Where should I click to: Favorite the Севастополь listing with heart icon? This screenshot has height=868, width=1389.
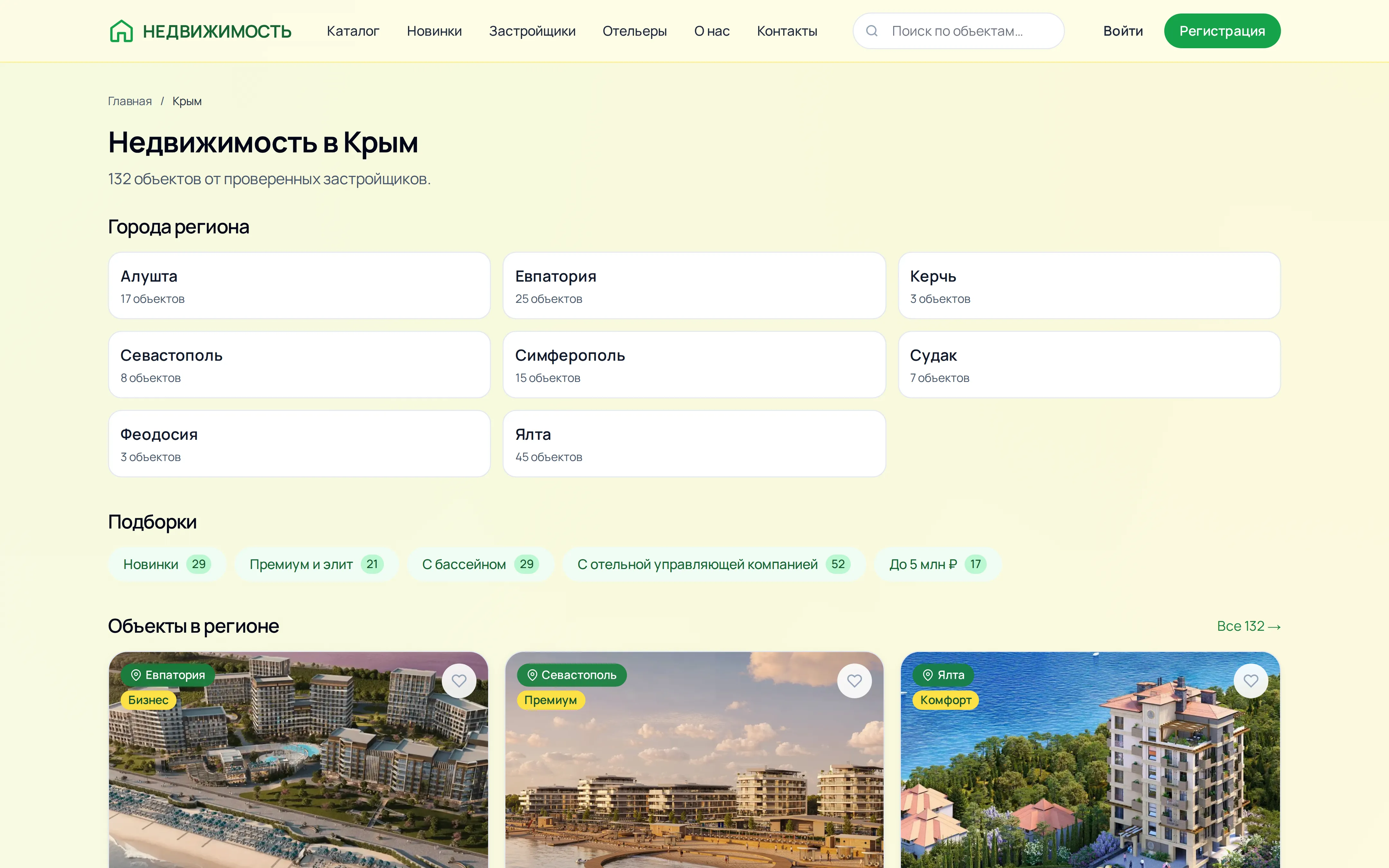(854, 681)
